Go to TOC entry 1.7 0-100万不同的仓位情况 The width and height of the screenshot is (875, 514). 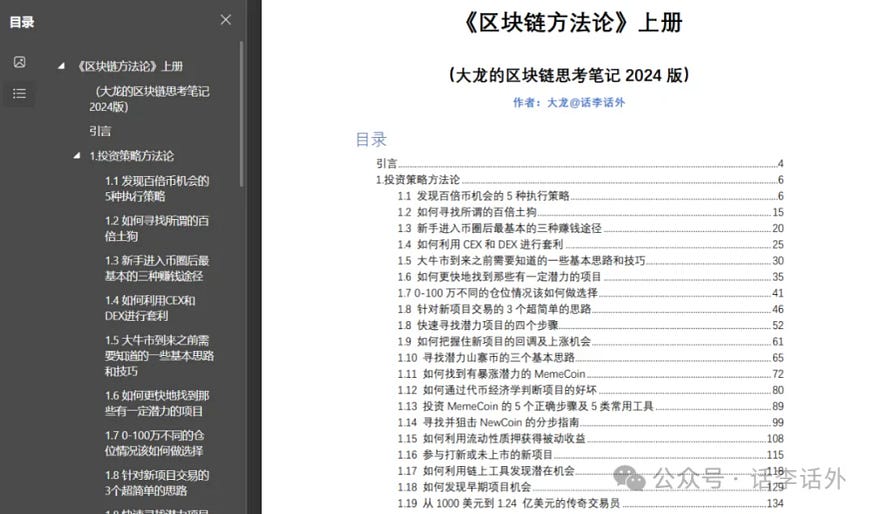[x=590, y=293]
